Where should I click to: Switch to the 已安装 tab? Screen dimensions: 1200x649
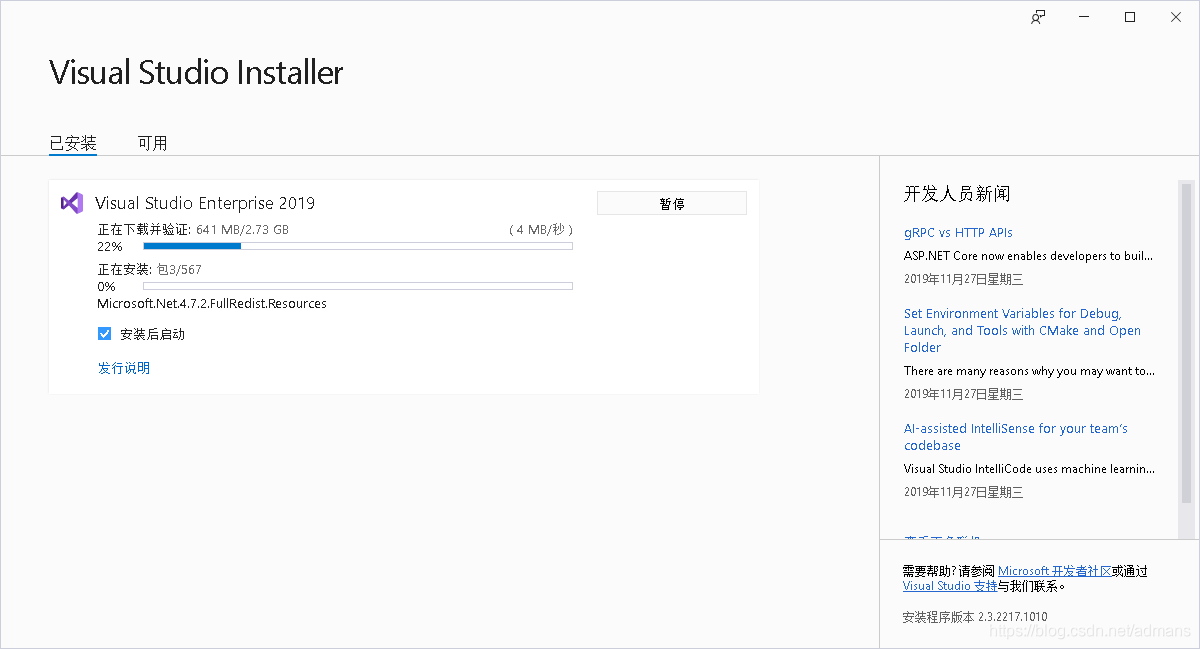click(73, 143)
